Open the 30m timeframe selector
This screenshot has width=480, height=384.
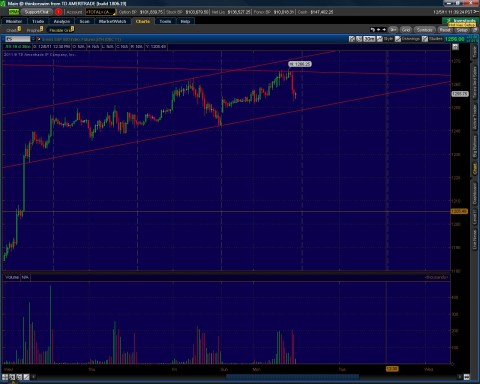pos(369,39)
